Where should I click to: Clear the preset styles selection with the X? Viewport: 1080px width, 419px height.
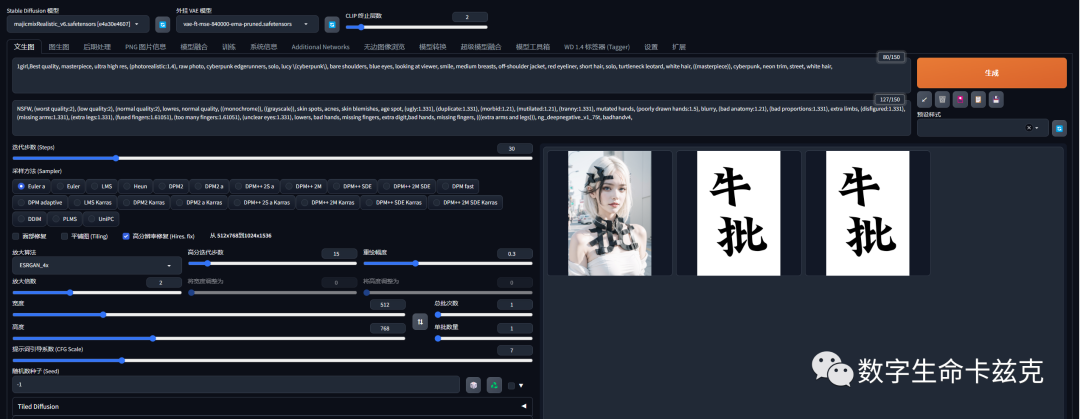pos(1029,127)
